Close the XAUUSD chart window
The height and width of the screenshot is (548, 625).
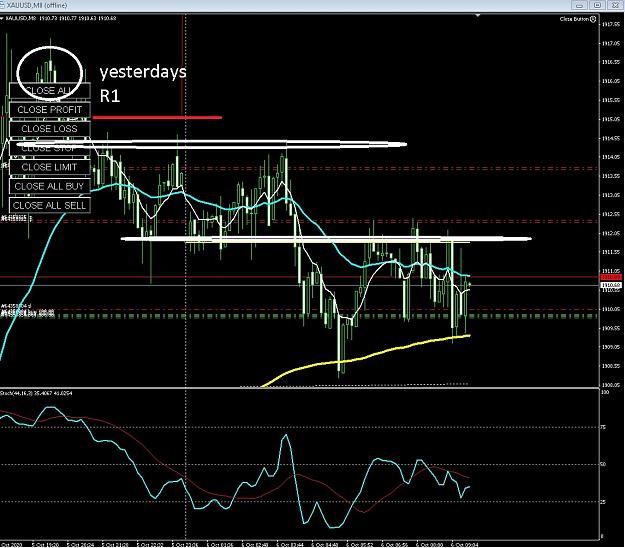coord(615,5)
